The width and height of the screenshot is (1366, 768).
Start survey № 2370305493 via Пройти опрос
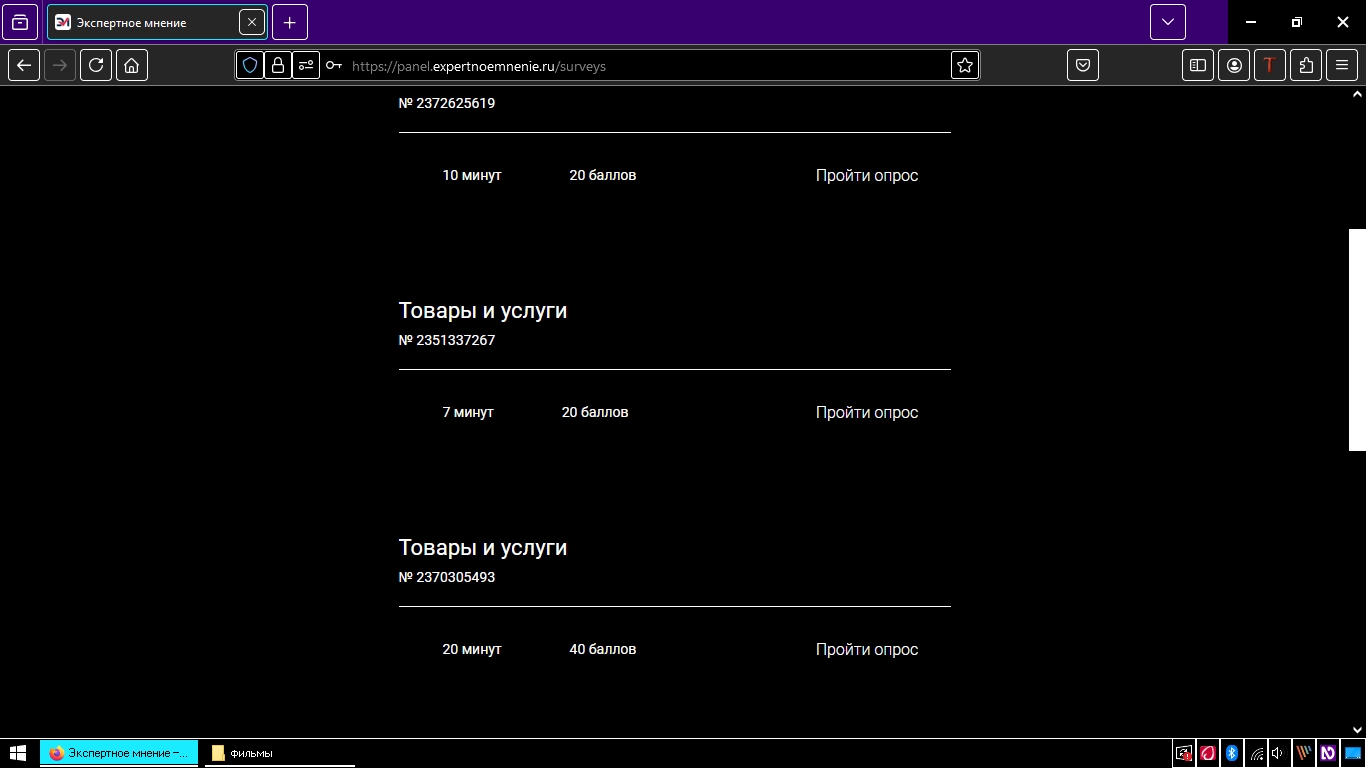[x=867, y=649]
